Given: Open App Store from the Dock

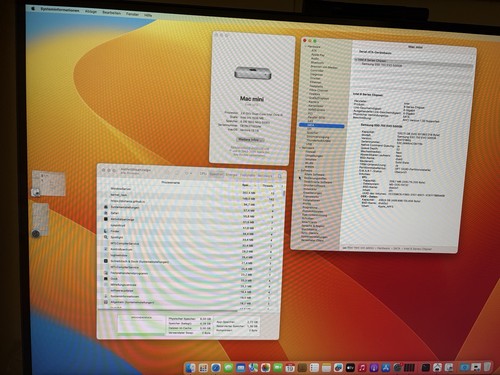Looking at the screenshot, I should click(x=386, y=368).
